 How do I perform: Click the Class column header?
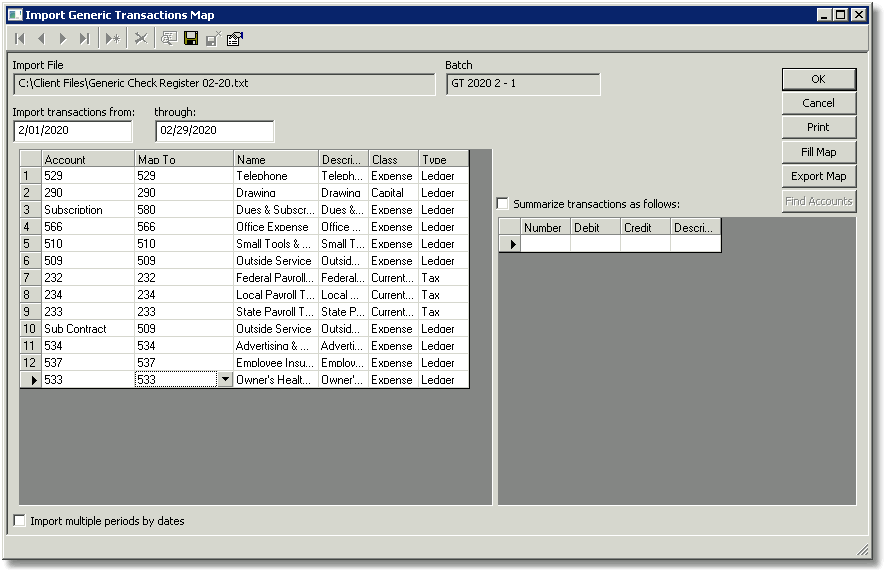tap(394, 159)
